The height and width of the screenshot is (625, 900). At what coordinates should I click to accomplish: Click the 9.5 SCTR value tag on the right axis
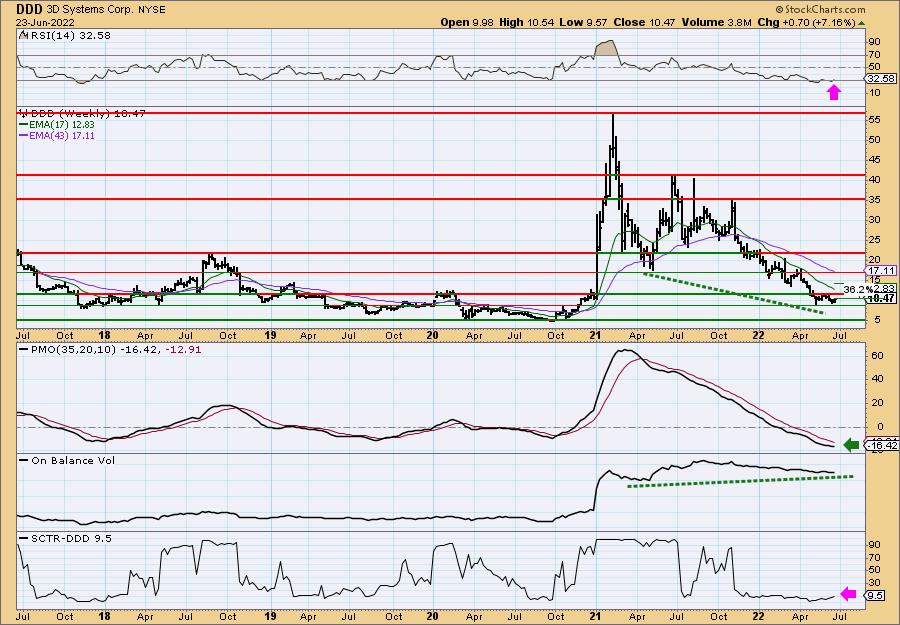(x=876, y=596)
